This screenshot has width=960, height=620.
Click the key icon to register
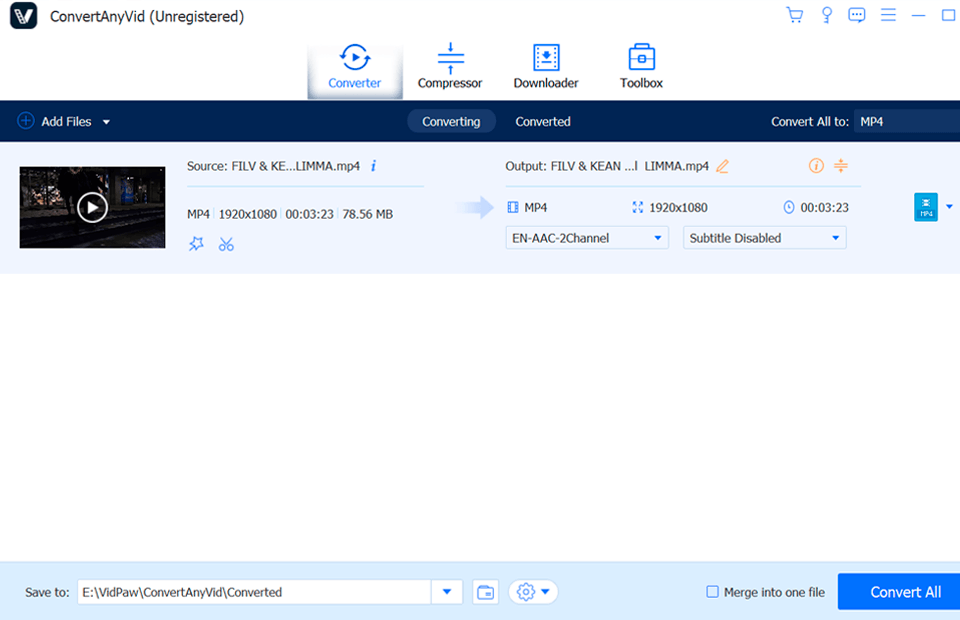pyautogui.click(x=826, y=15)
